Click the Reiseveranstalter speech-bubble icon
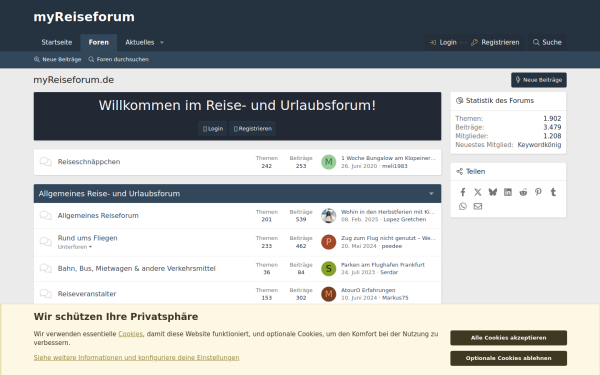The width and height of the screenshot is (600, 375). (x=46, y=294)
